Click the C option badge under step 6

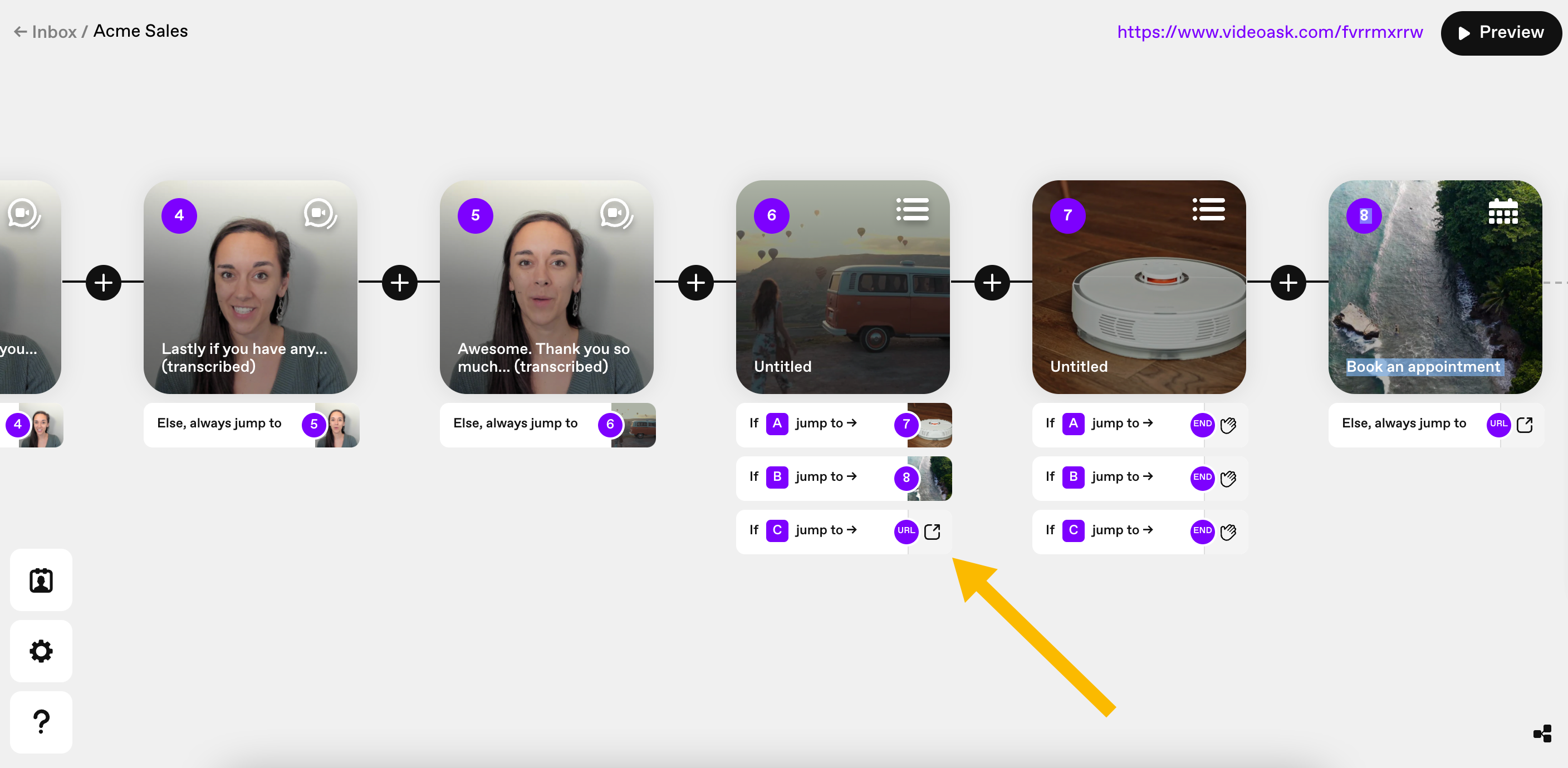[x=777, y=530]
